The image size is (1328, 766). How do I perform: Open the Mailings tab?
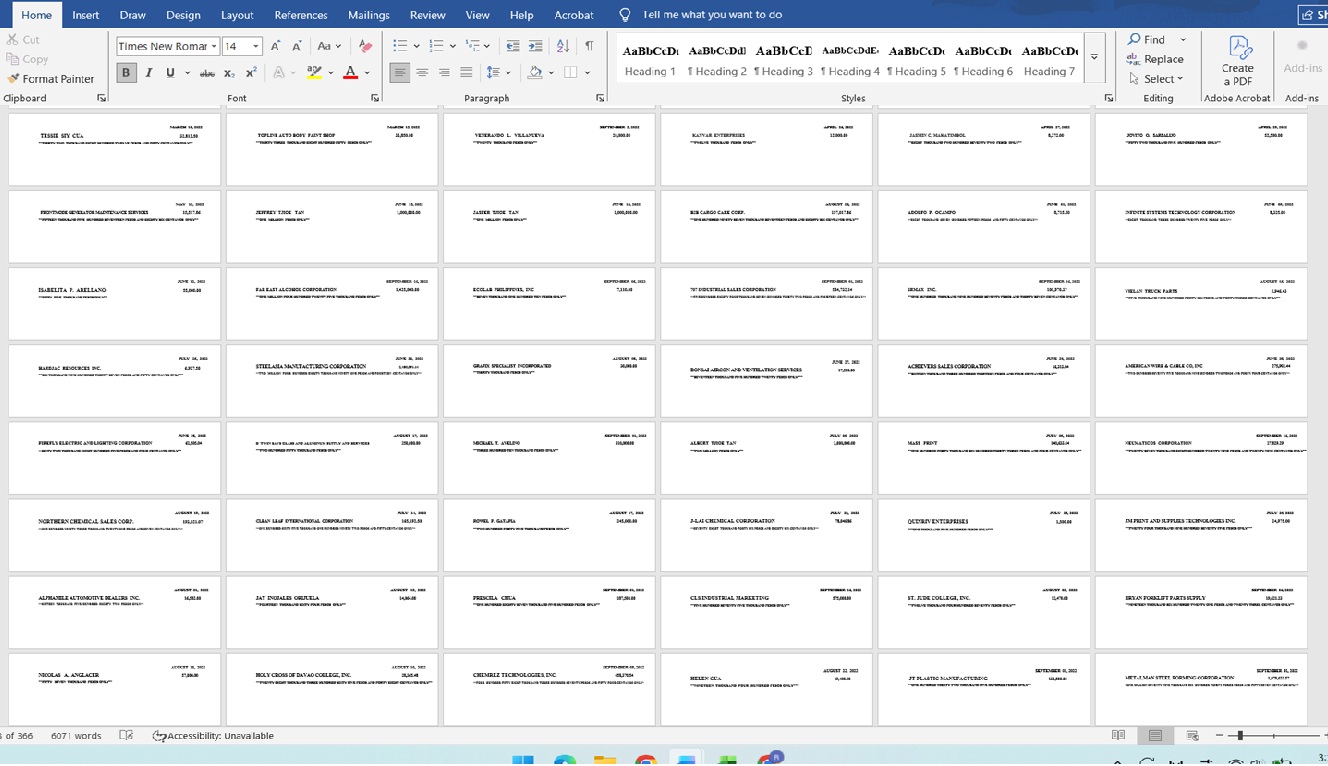pos(369,15)
